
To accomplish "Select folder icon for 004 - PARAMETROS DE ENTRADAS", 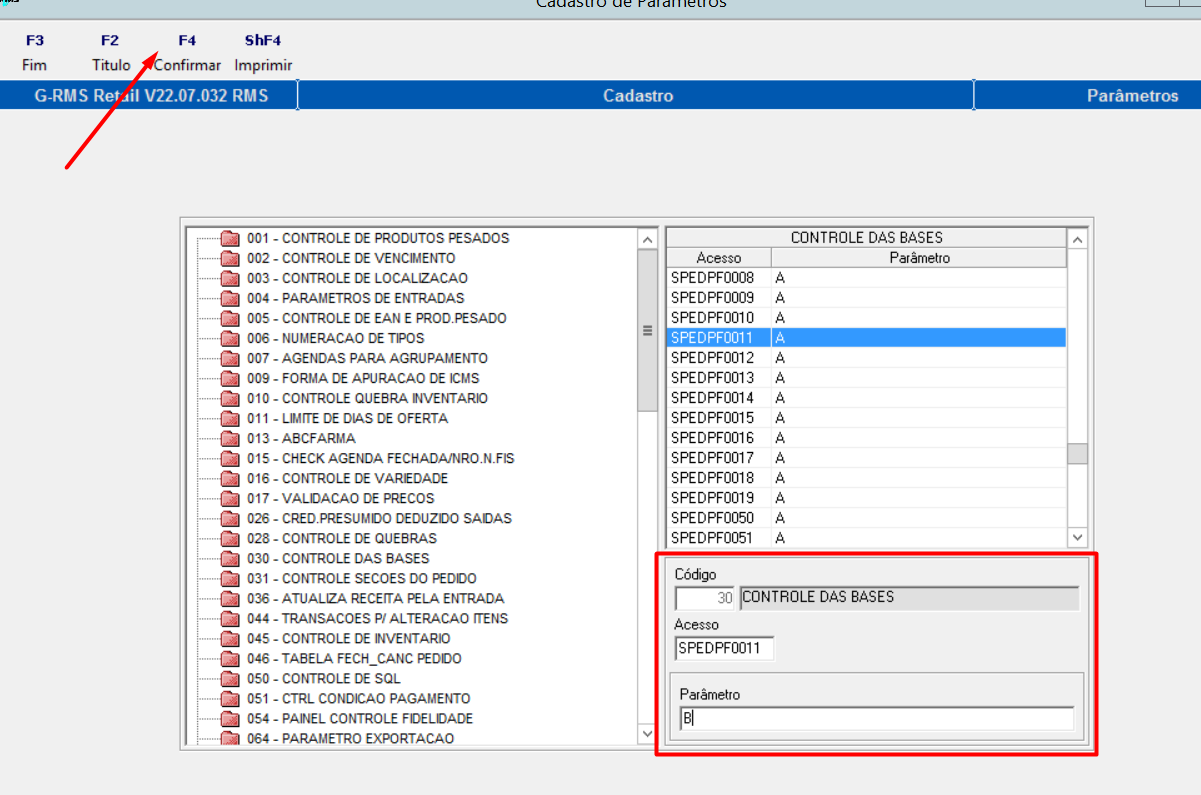I will 231,298.
